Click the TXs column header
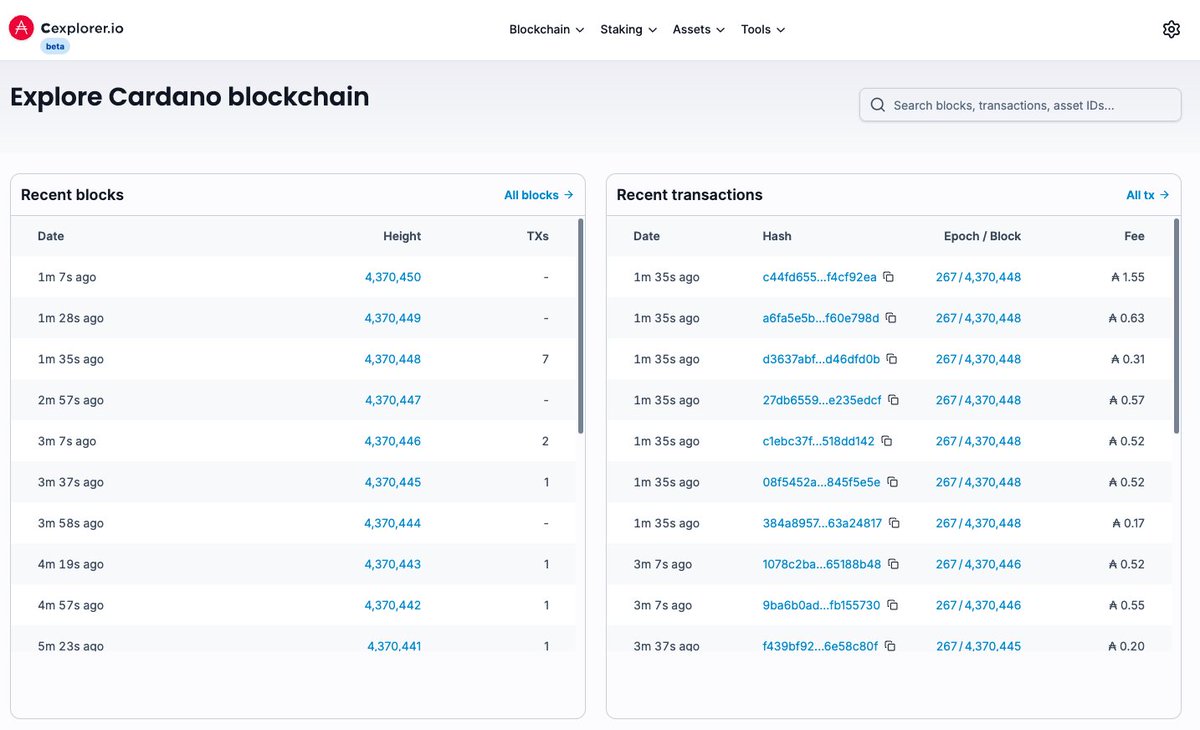Screen dimensions: 1200x730 pyautogui.click(x=537, y=236)
